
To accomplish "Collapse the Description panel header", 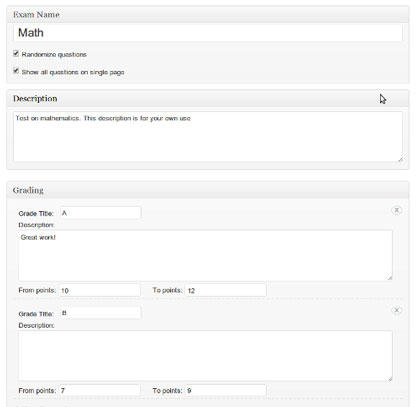I will tap(208, 99).
